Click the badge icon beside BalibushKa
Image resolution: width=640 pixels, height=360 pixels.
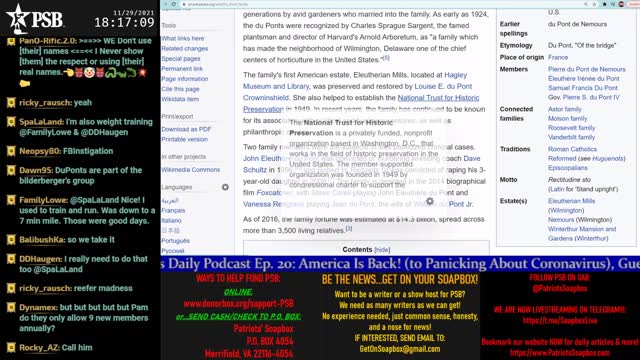[11, 240]
